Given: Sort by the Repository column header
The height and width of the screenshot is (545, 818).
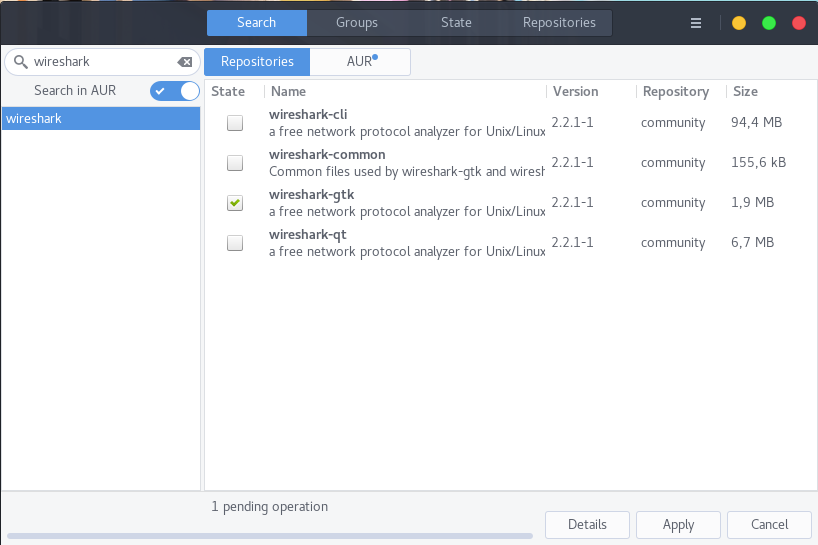Looking at the screenshot, I should [676, 91].
